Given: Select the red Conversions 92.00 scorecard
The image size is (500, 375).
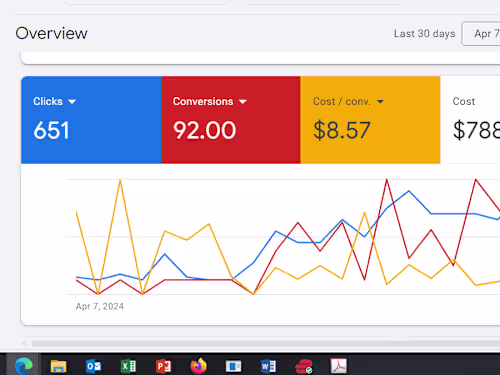Looking at the screenshot, I should click(x=231, y=120).
